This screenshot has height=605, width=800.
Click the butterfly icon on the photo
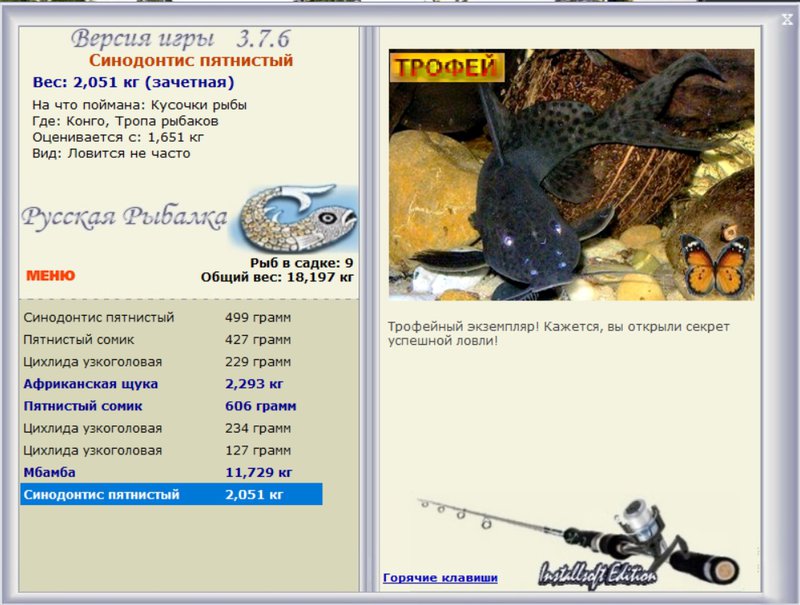[716, 264]
